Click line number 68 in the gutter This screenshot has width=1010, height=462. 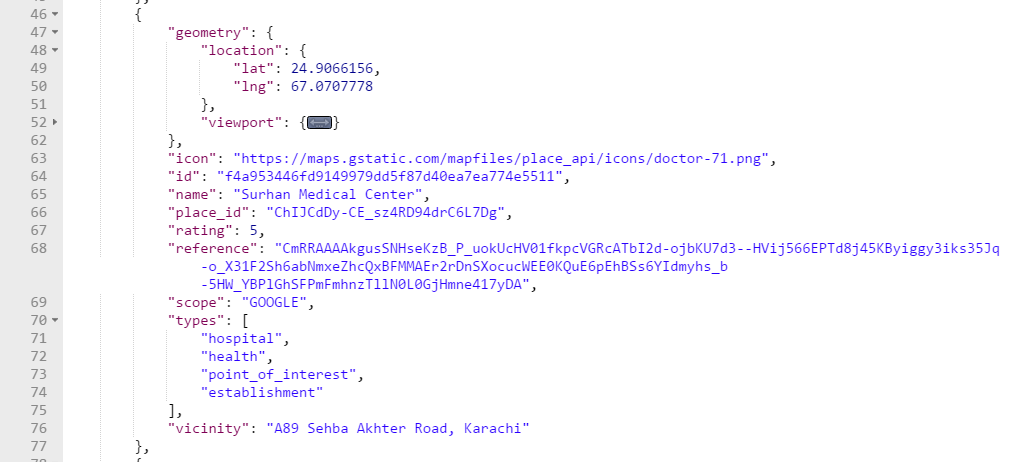39,248
